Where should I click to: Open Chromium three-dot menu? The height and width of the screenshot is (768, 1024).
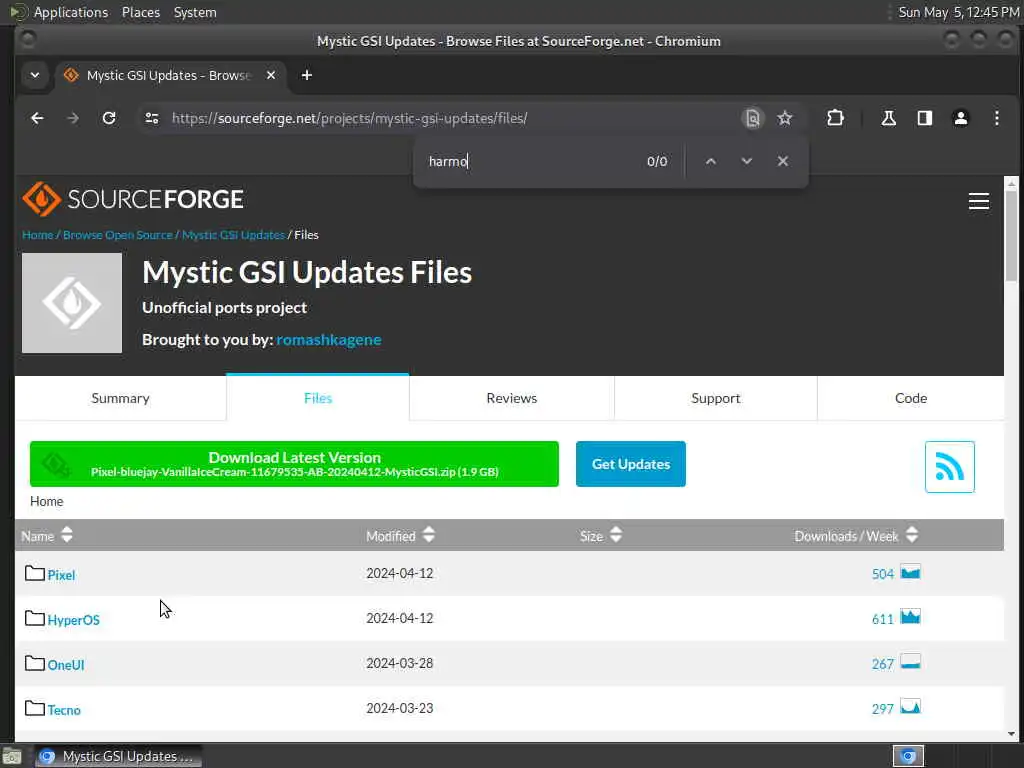(x=997, y=118)
